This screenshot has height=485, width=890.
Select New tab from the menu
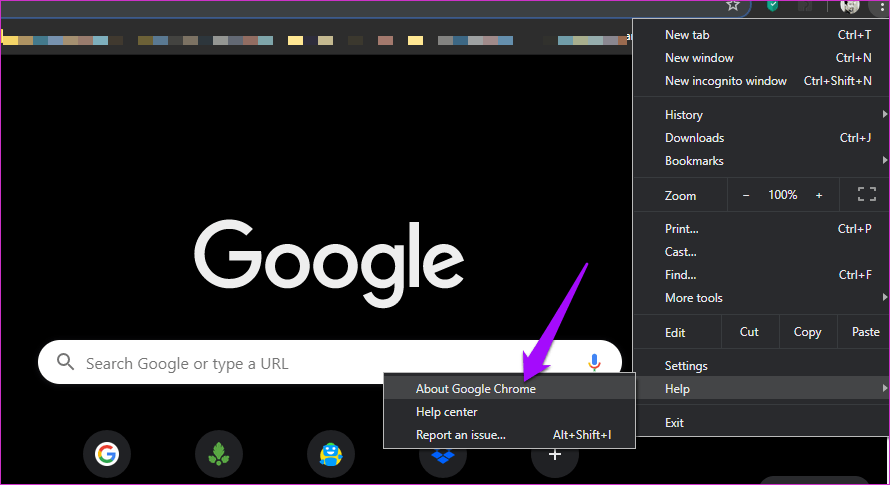point(761,35)
